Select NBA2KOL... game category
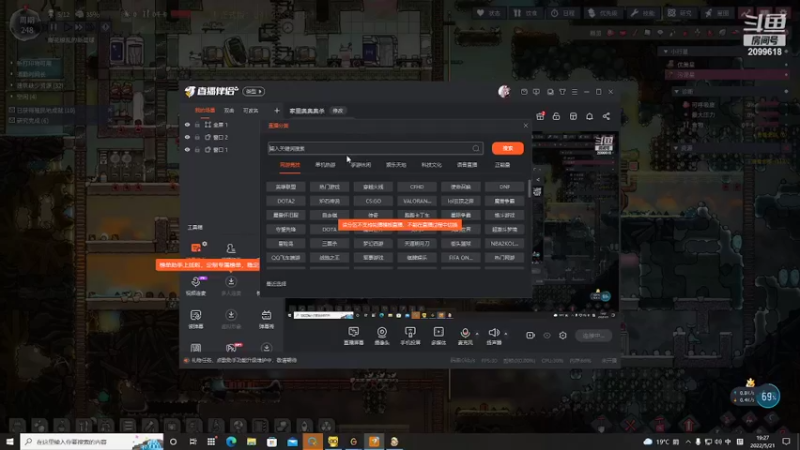This screenshot has height=450, width=800. click(x=505, y=243)
